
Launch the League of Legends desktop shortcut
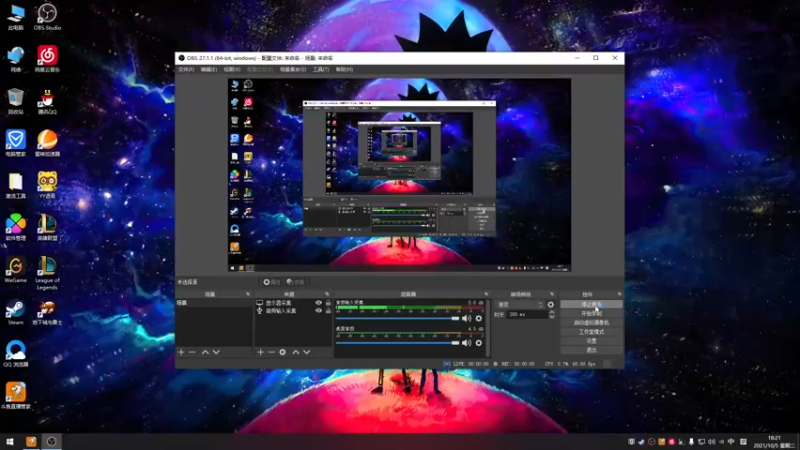point(47,272)
